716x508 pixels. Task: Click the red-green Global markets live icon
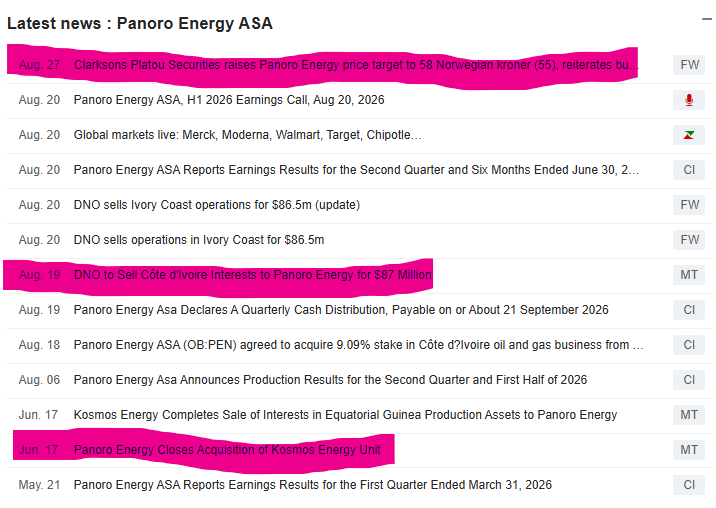689,135
